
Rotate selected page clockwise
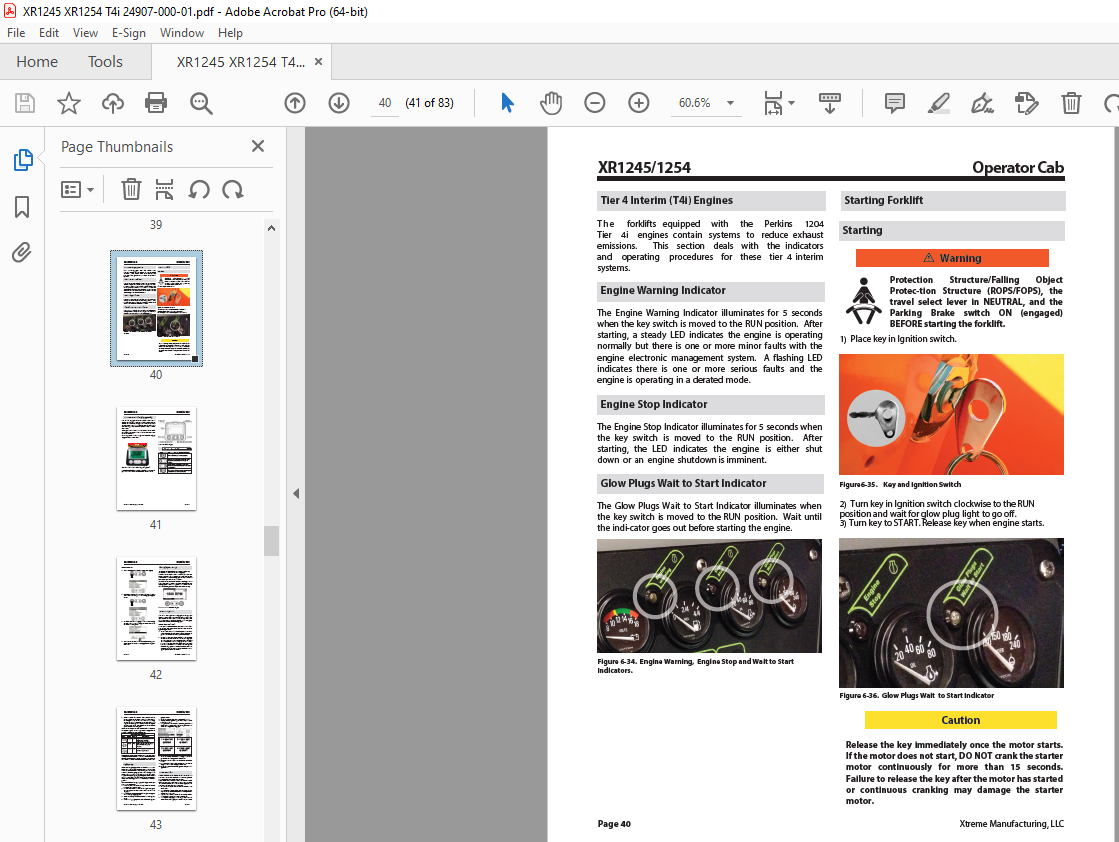(233, 189)
